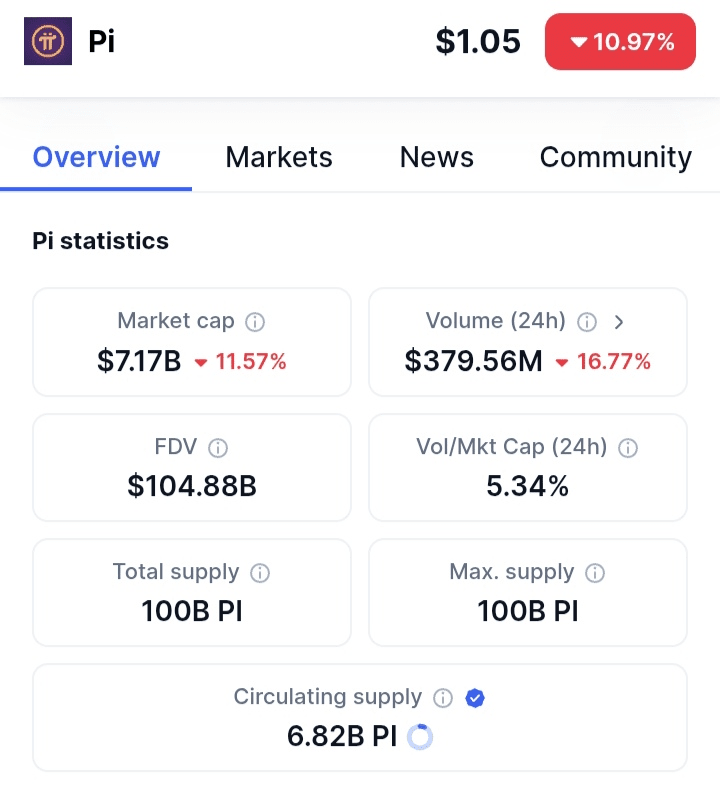Click the Max. supply info icon
The image size is (720, 788).
click(x=595, y=573)
